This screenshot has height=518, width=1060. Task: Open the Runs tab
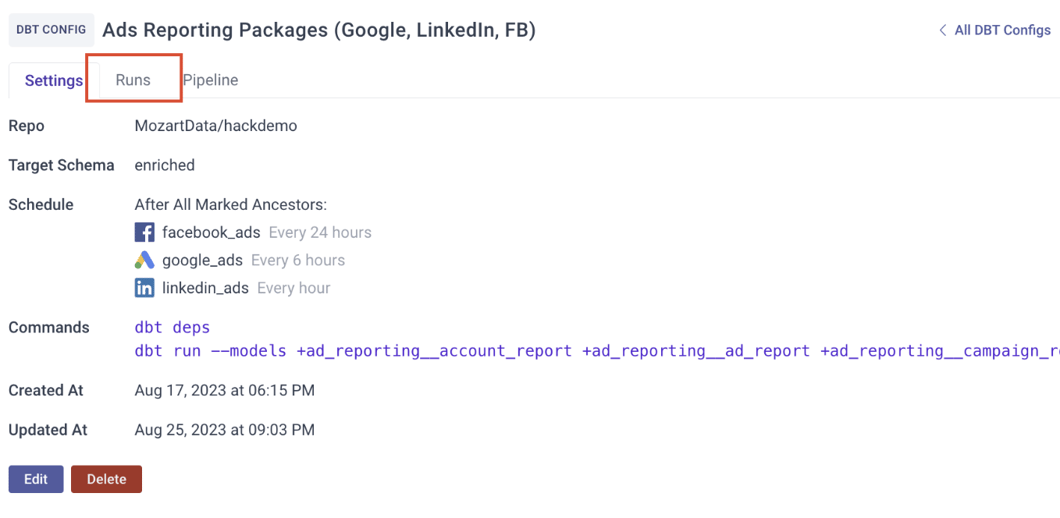[x=133, y=80]
